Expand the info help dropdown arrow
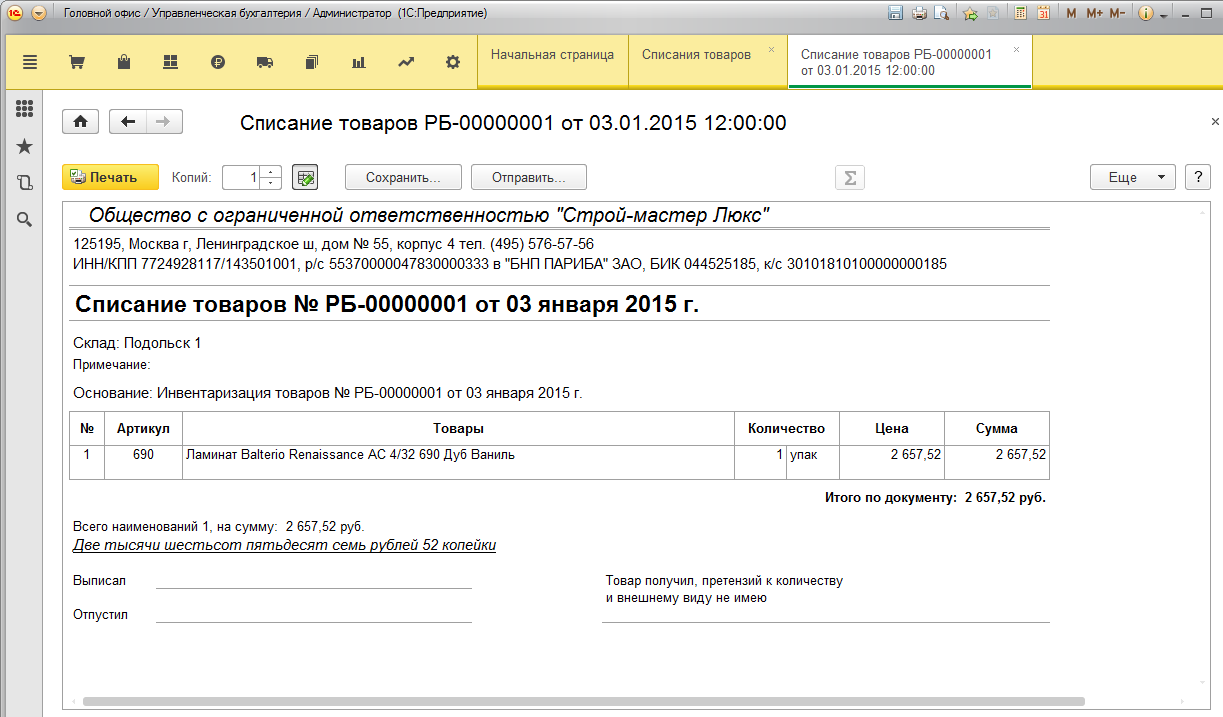Screen dimensions: 1223x717 (x=1164, y=15)
